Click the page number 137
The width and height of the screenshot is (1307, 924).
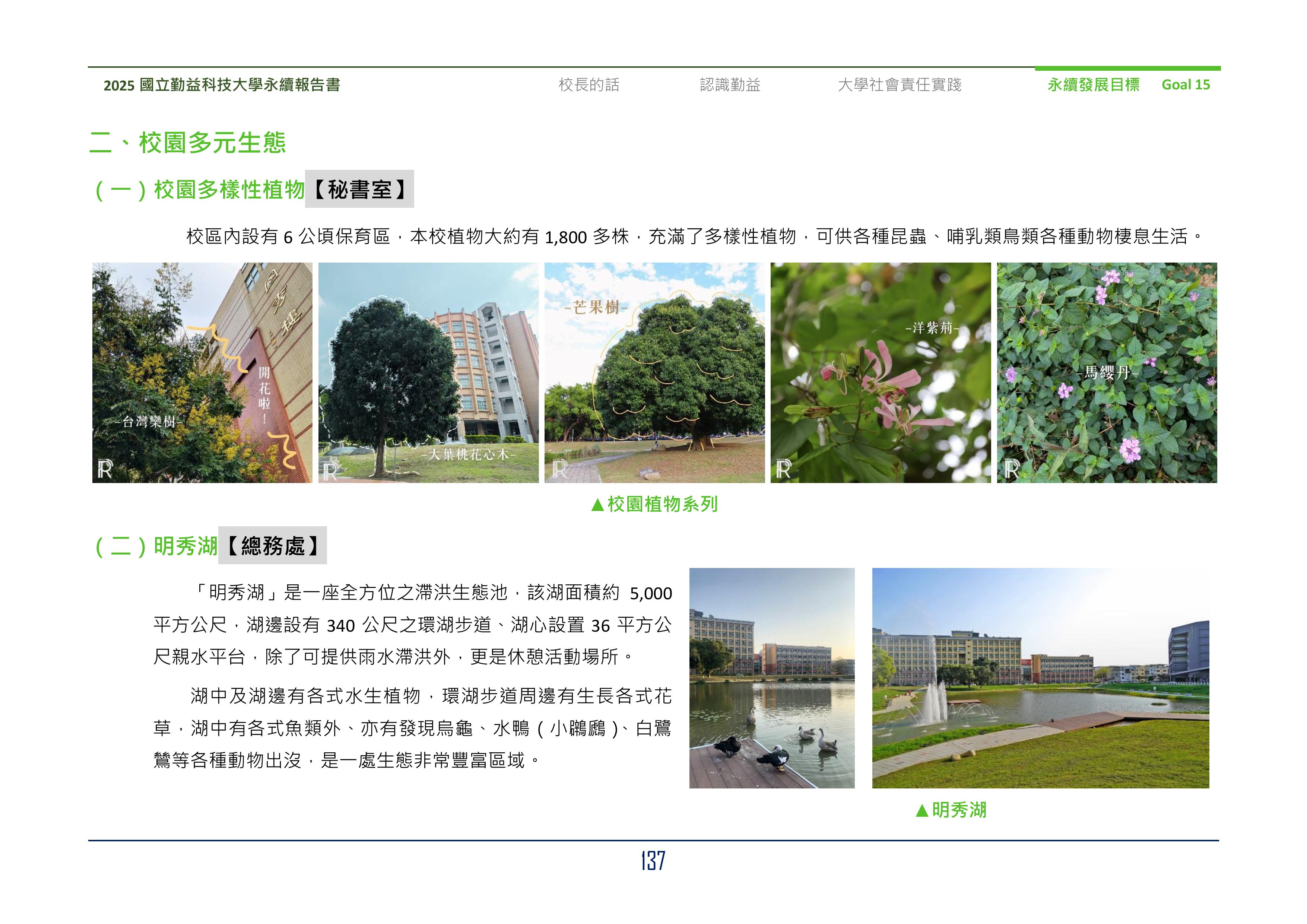click(x=653, y=860)
